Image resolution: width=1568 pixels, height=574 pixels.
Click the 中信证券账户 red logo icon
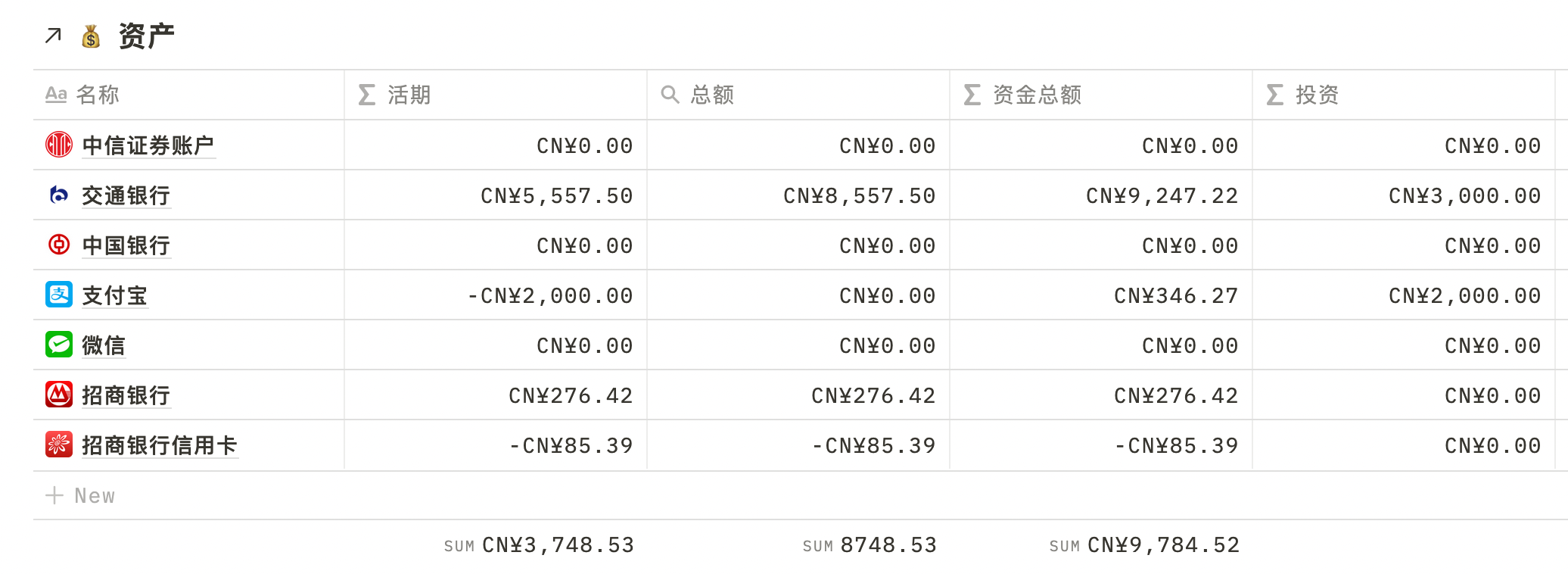59,145
